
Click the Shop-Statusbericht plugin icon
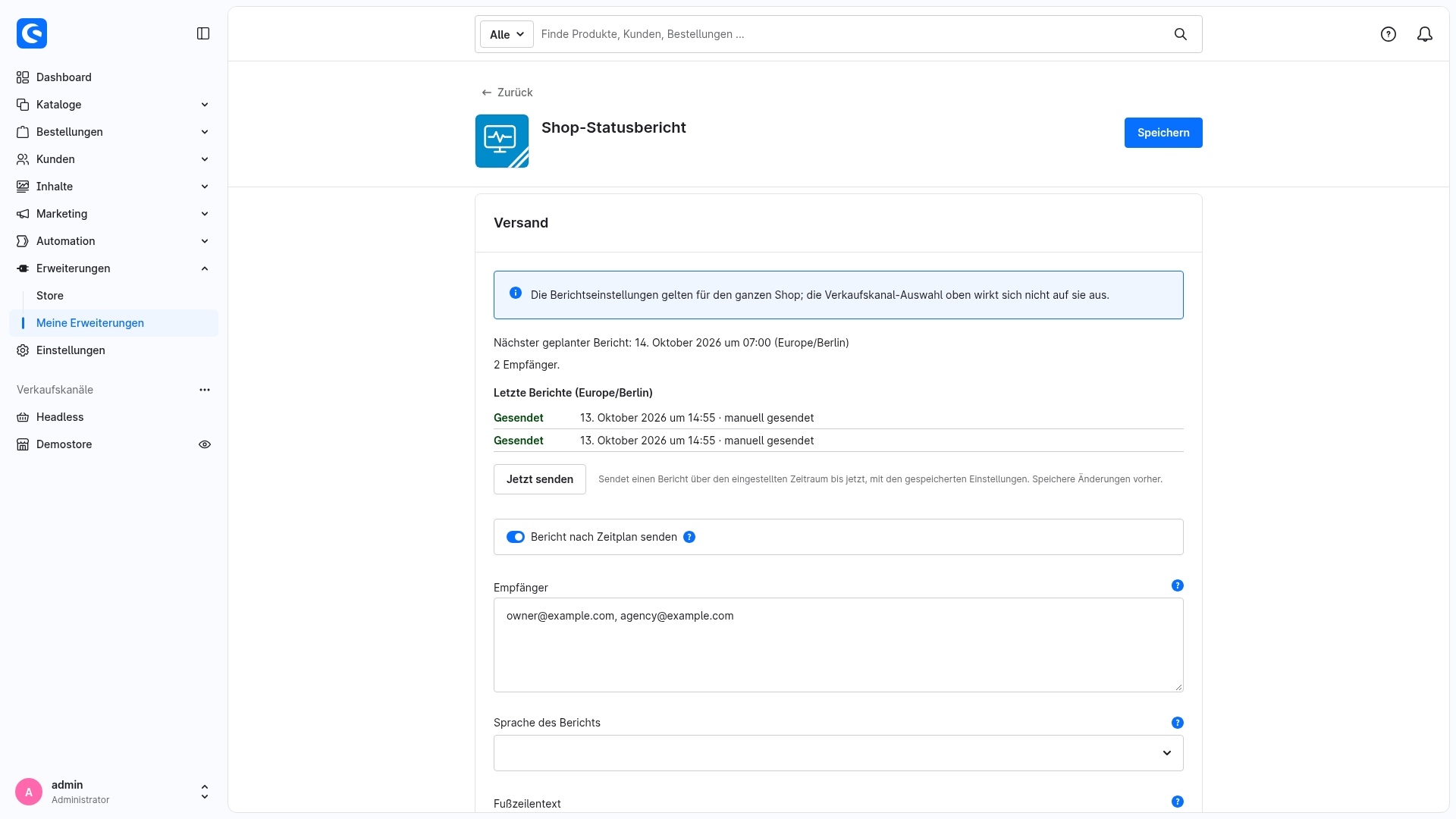(x=502, y=141)
